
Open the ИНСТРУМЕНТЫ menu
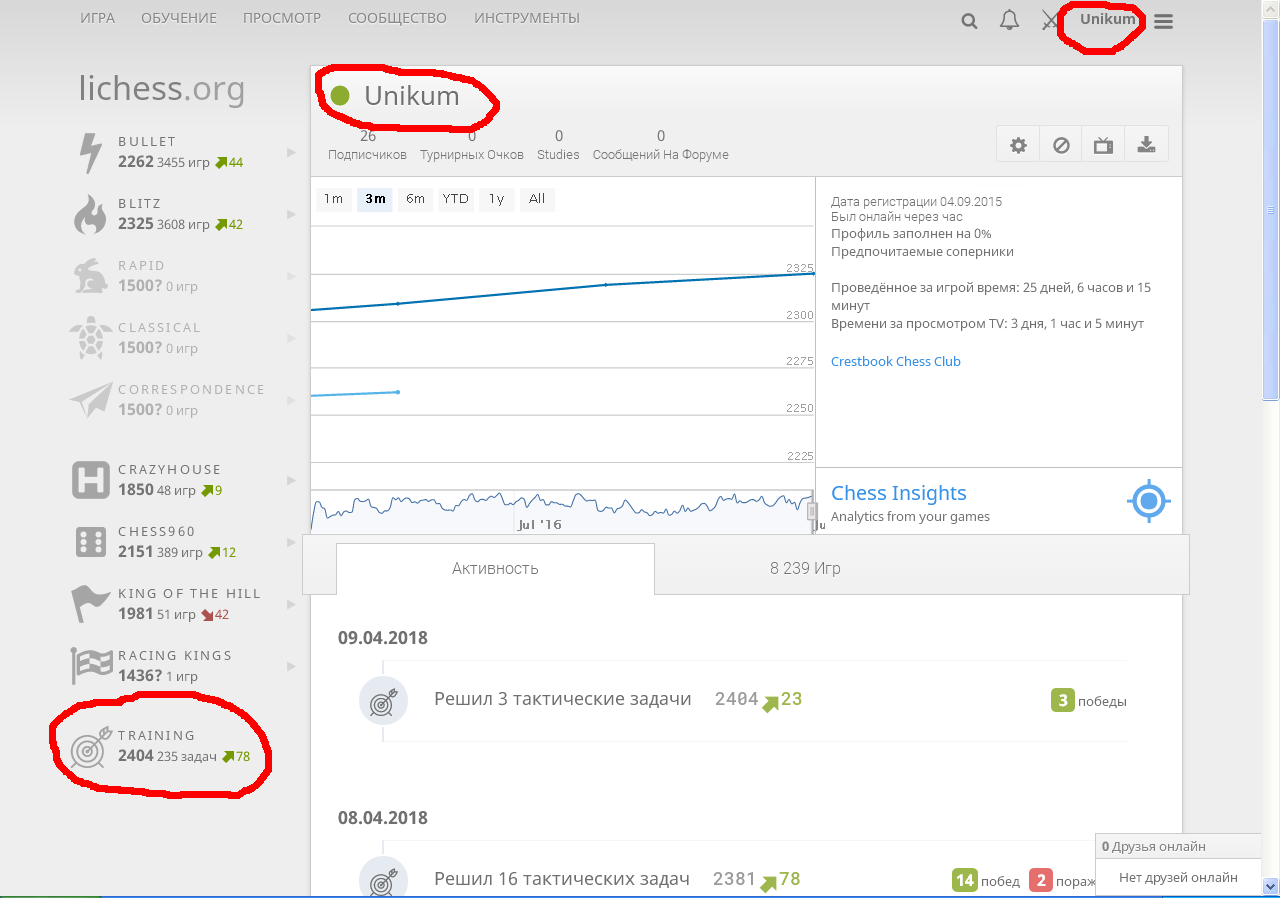click(527, 18)
